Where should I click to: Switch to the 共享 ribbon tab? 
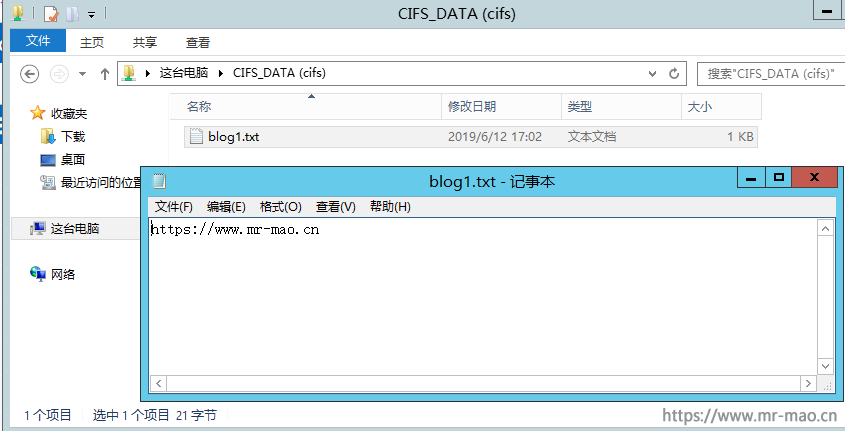[x=144, y=43]
